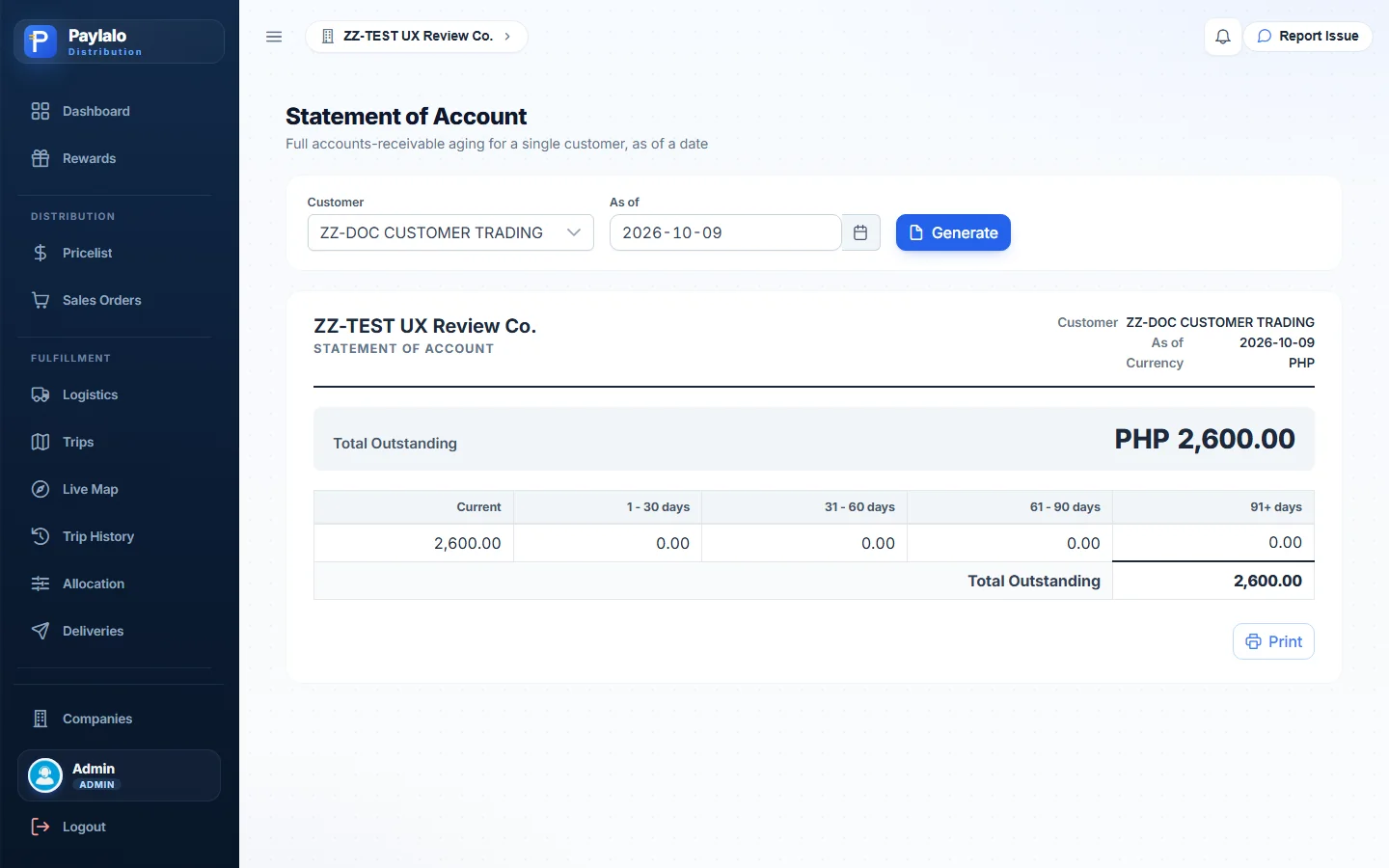The height and width of the screenshot is (868, 1389).
Task: Click the Logout arrow icon
Action: [41, 827]
